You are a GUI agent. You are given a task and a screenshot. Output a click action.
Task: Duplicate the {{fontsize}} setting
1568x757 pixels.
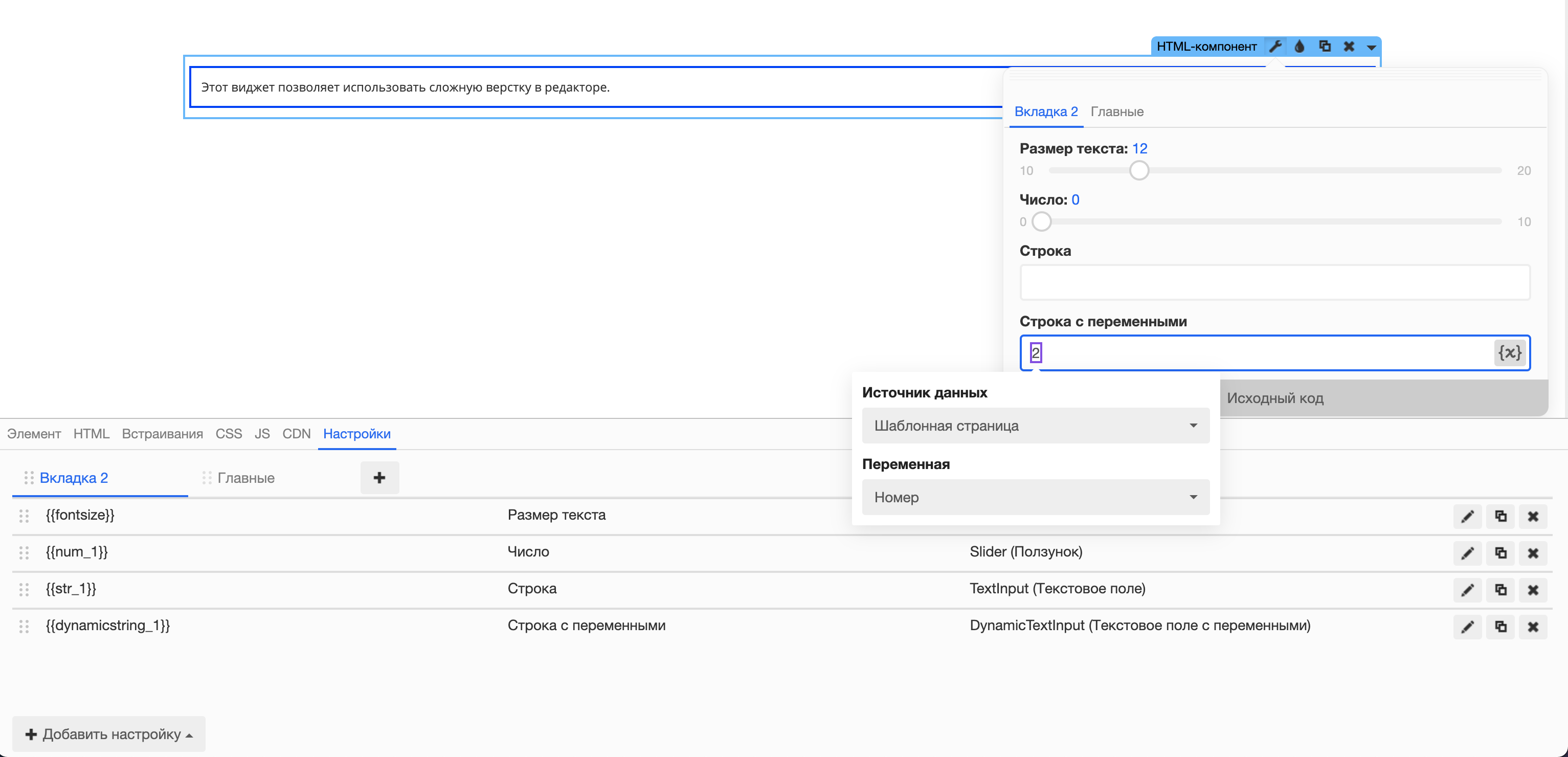tap(1500, 517)
